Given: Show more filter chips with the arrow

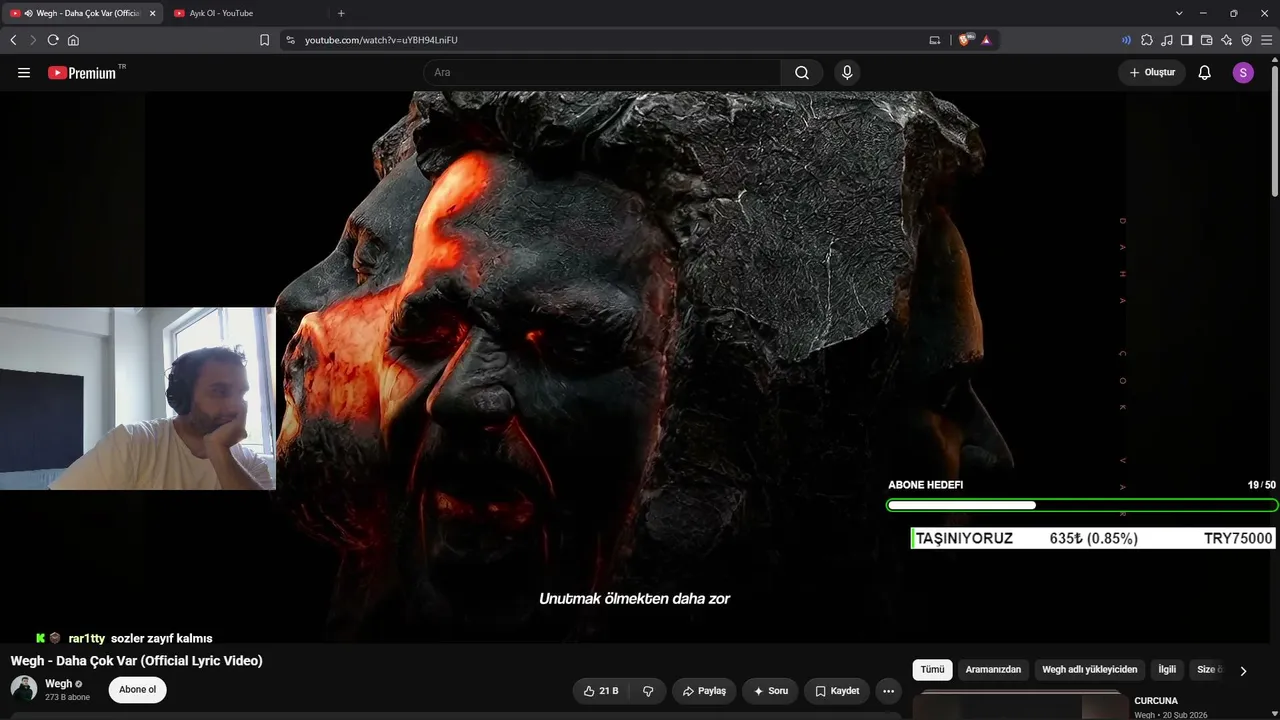Looking at the screenshot, I should pyautogui.click(x=1243, y=671).
